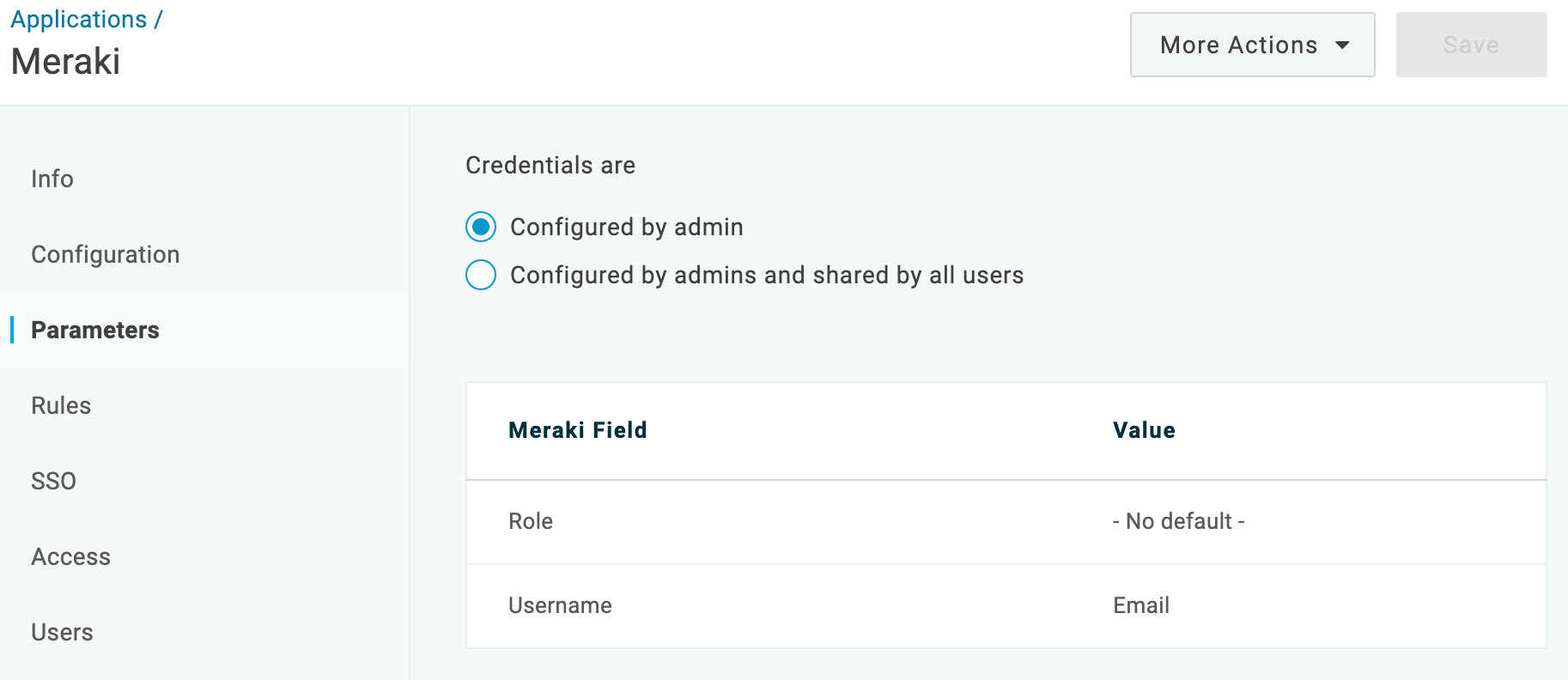The image size is (1568, 680).
Task: Select the 'Configured by admin' radio button
Action: click(x=481, y=227)
